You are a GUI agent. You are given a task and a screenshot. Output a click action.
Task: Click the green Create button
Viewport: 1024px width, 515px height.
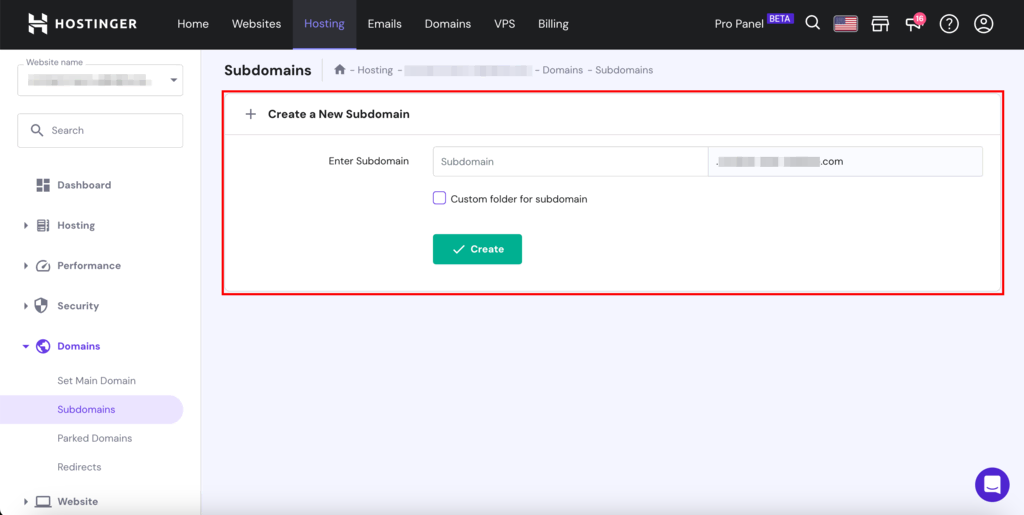click(x=477, y=249)
